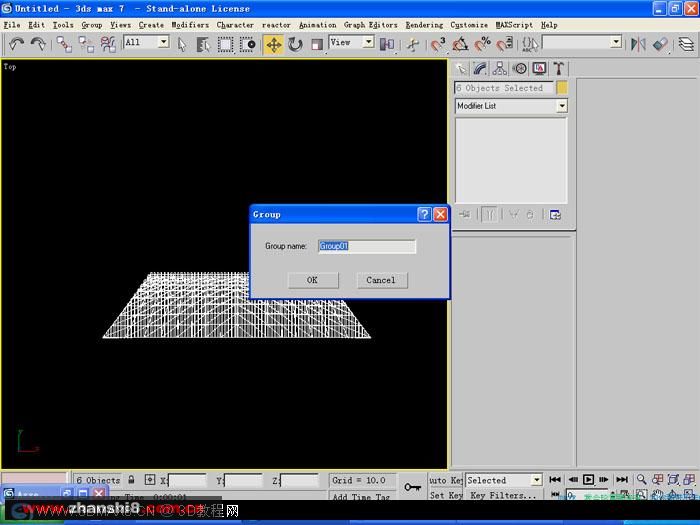Confirm group with OK button
700x525 pixels.
(x=312, y=280)
